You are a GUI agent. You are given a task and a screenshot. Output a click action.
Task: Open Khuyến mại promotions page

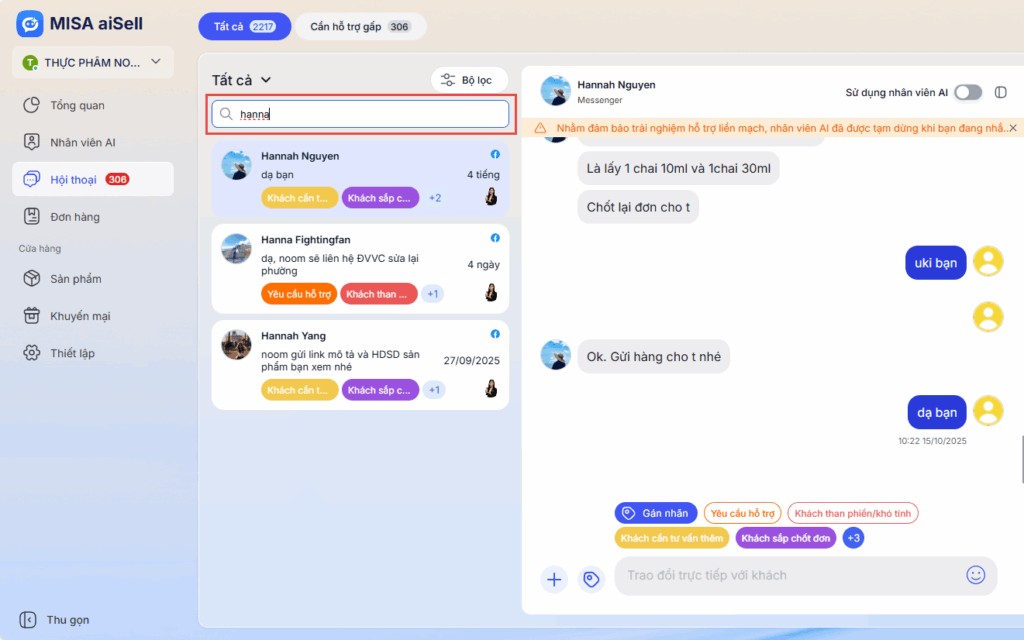tap(80, 316)
